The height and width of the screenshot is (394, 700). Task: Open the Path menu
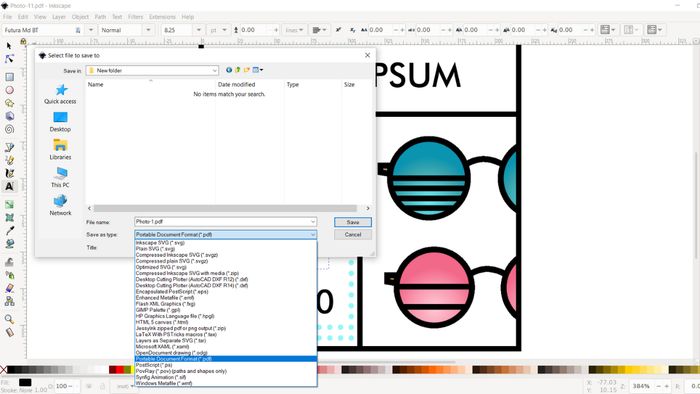coord(100,17)
